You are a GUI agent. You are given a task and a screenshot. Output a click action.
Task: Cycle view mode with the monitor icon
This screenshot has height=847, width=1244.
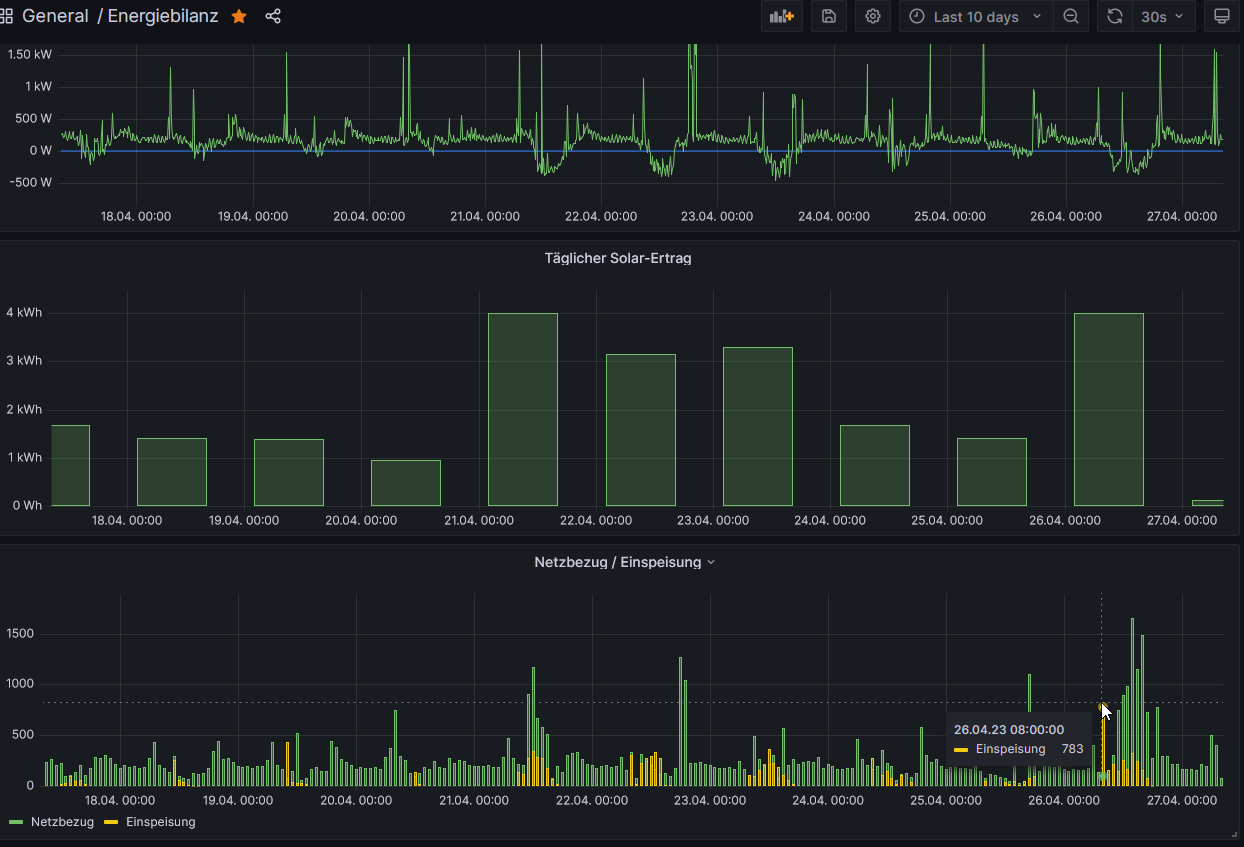(1221, 17)
